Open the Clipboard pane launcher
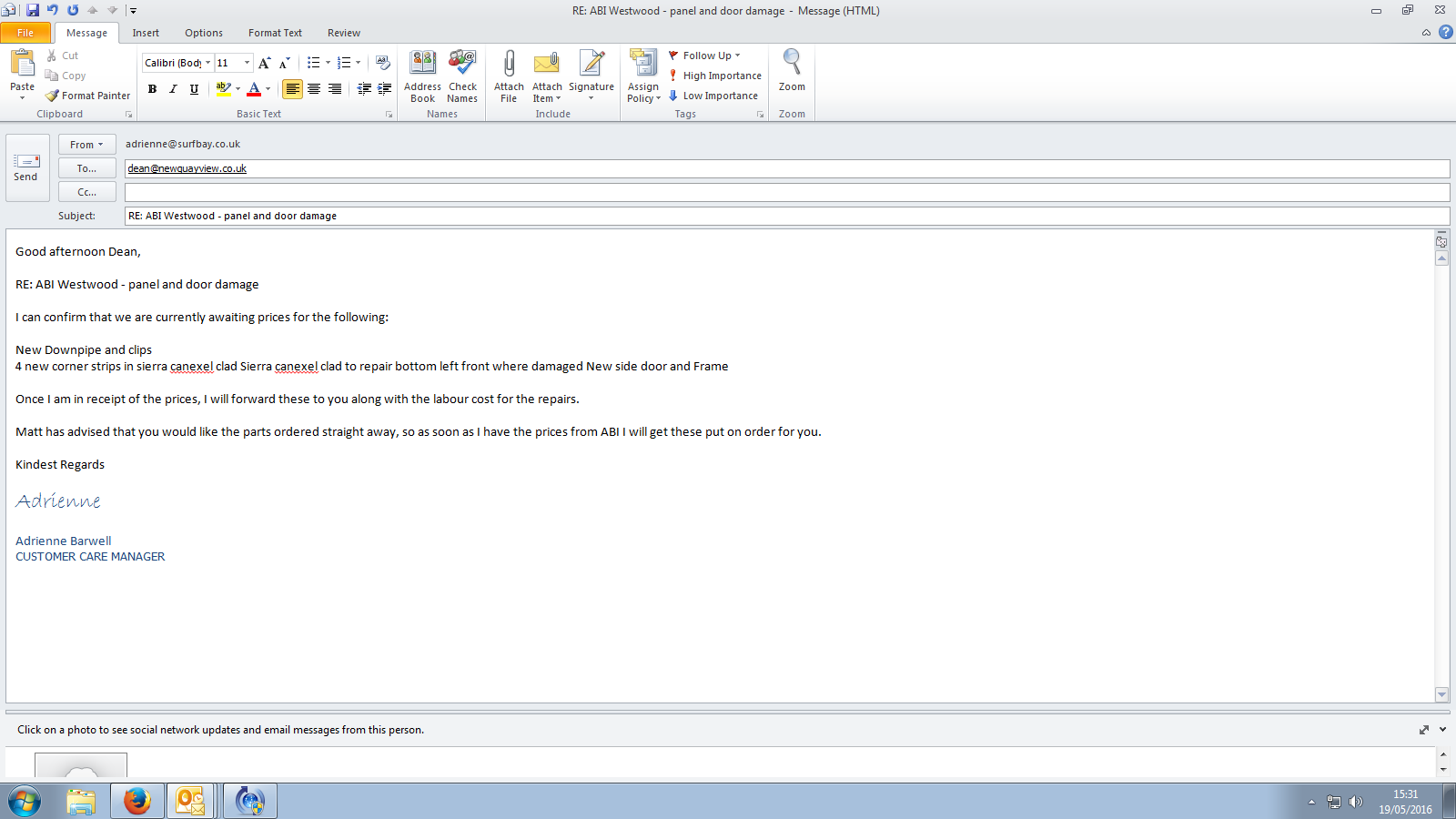Screen dimensions: 1456x819 128,115
